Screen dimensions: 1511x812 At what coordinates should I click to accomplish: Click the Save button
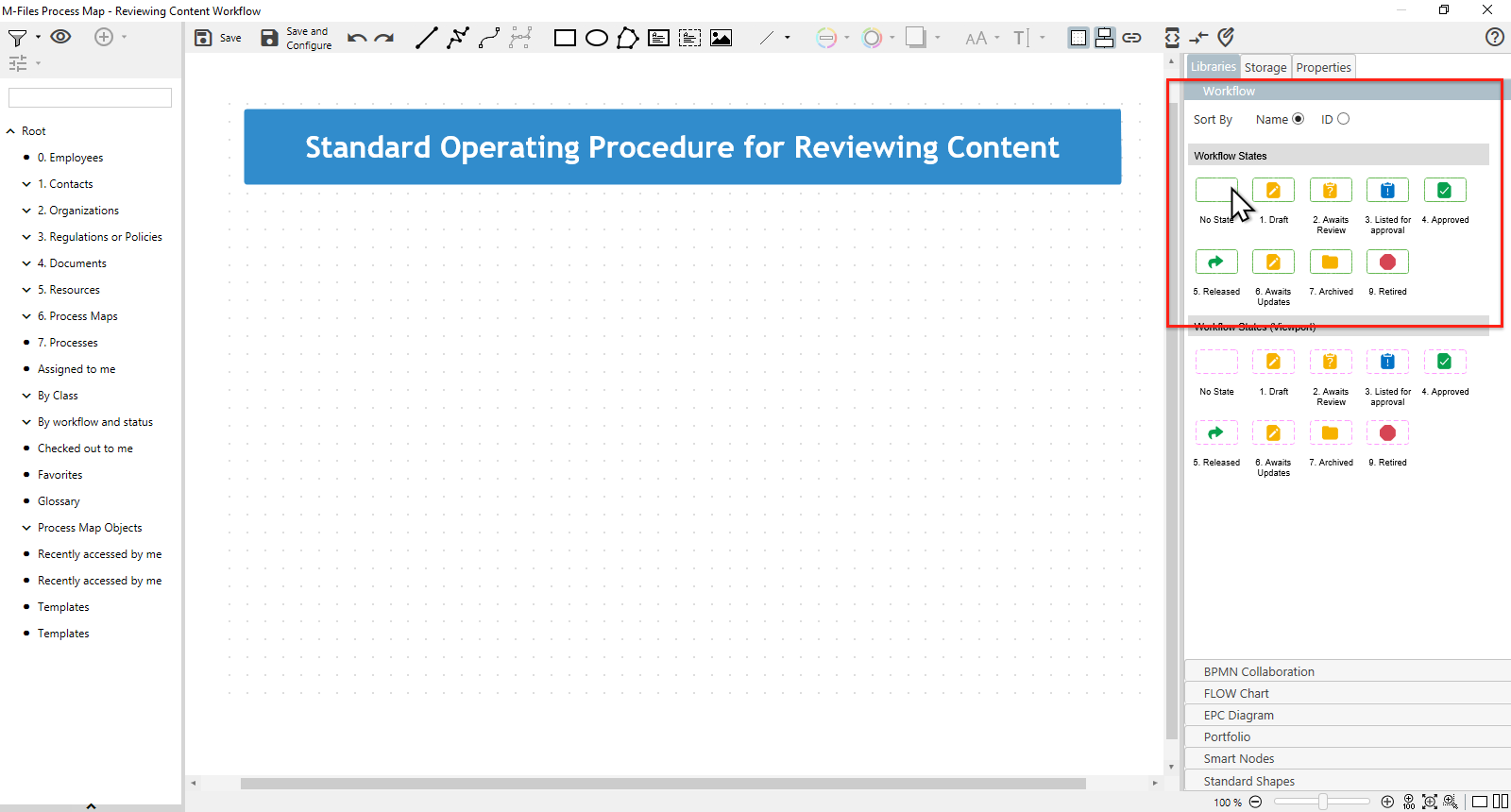218,38
